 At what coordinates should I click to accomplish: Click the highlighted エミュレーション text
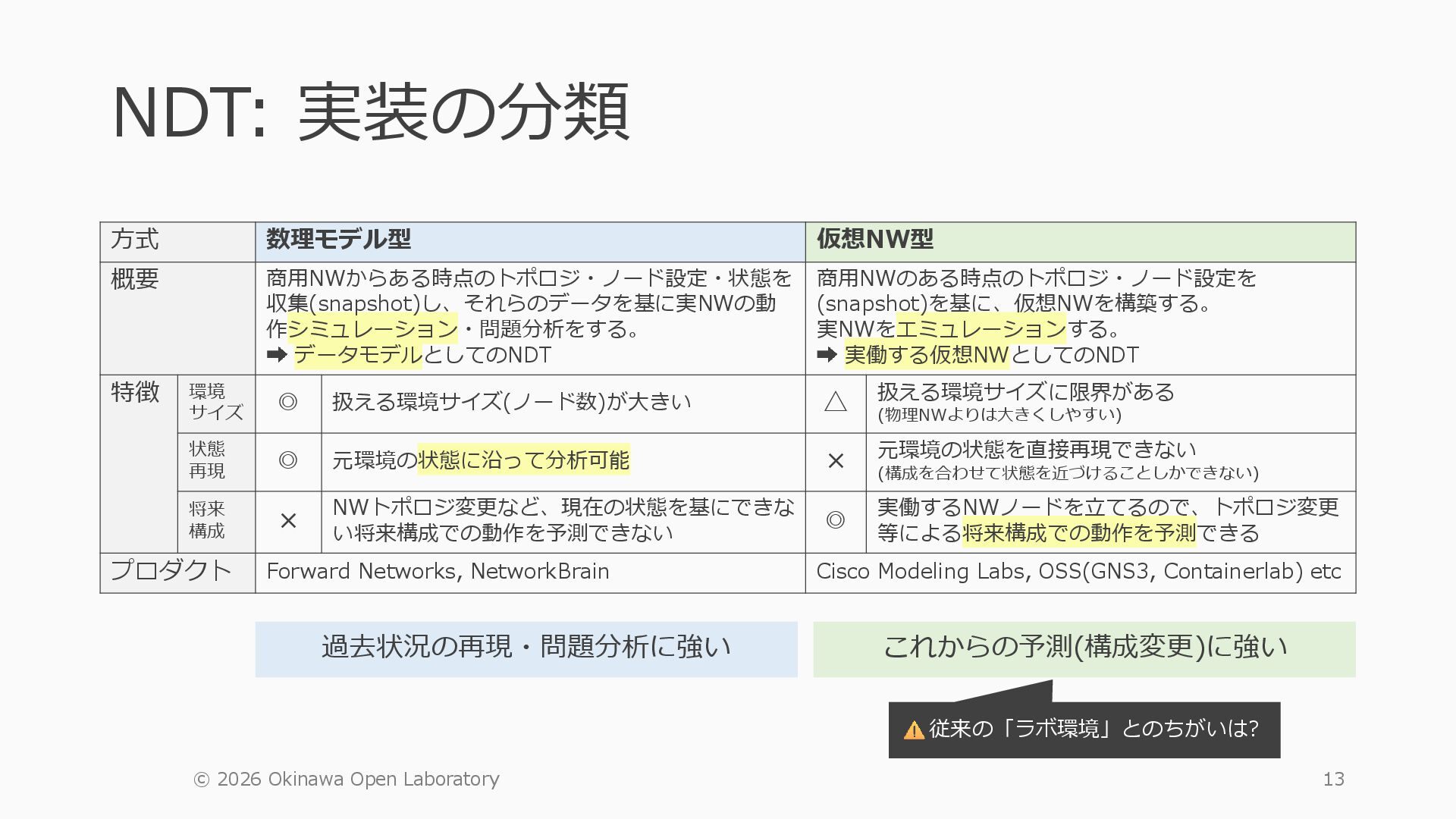pos(981,329)
